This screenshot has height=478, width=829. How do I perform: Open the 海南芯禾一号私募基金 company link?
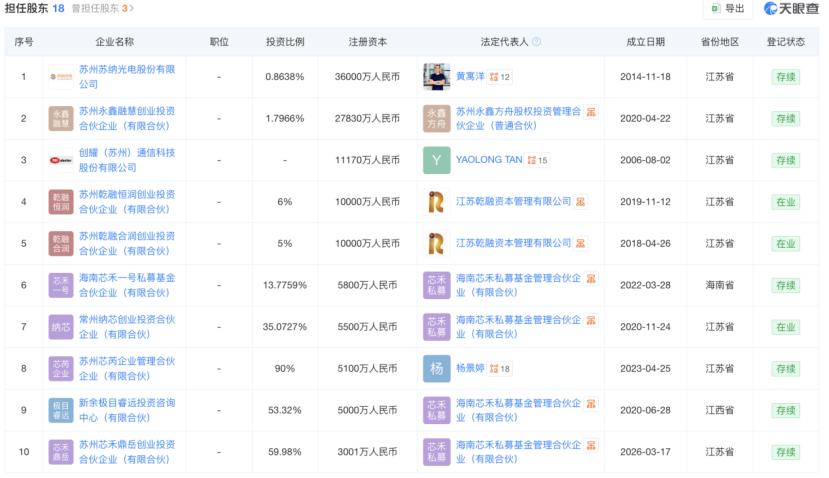coord(127,285)
